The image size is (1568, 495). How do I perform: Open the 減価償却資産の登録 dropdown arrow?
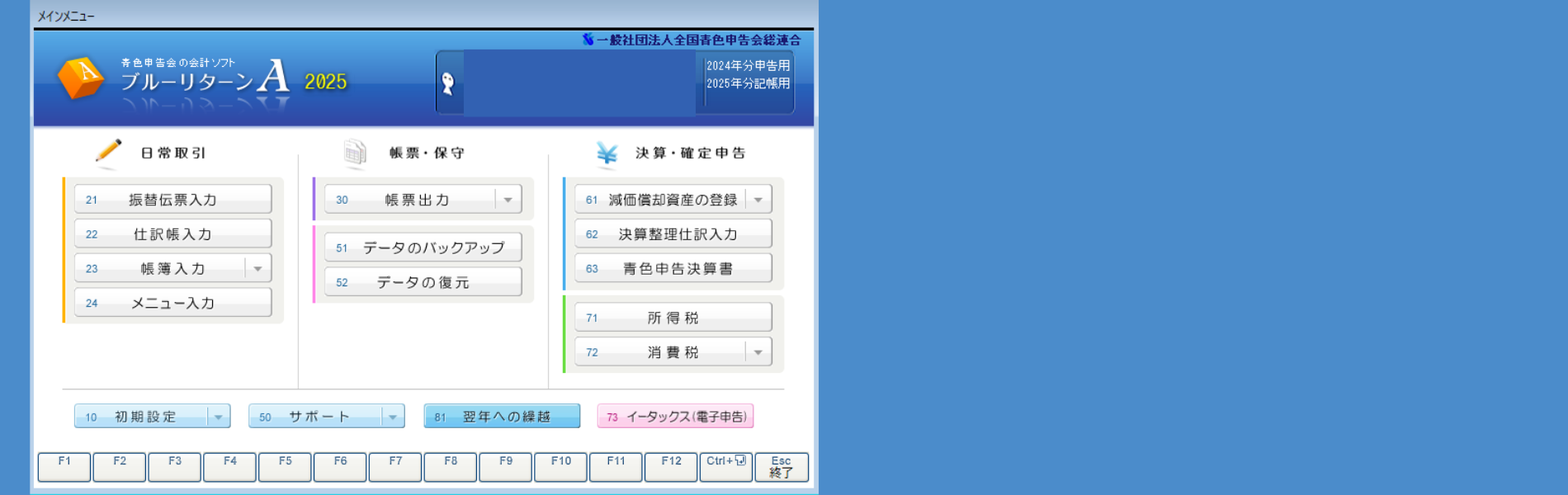point(758,200)
